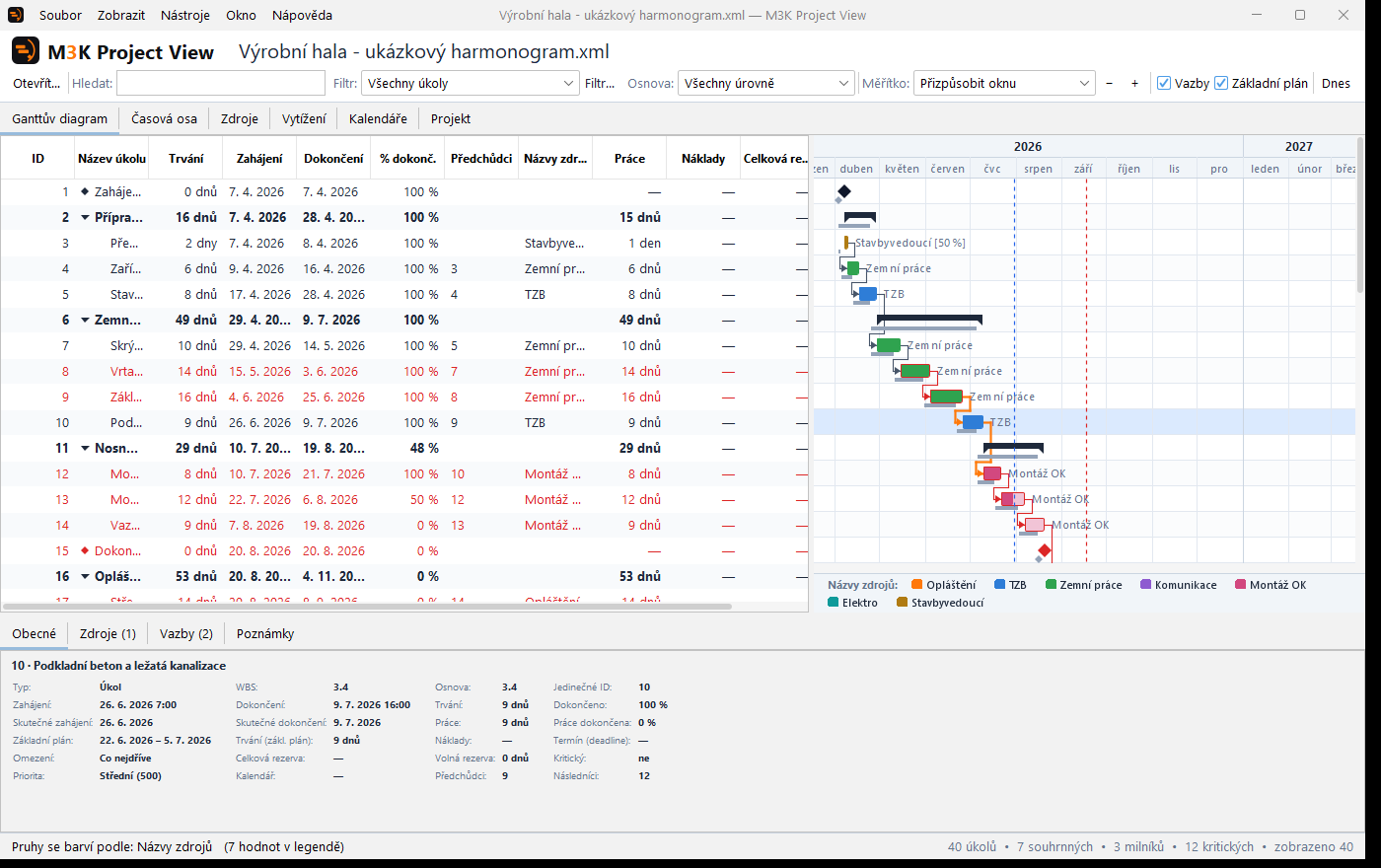Image resolution: width=1381 pixels, height=868 pixels.
Task: Click the Montáž OK pink legend swatch
Action: click(1240, 584)
